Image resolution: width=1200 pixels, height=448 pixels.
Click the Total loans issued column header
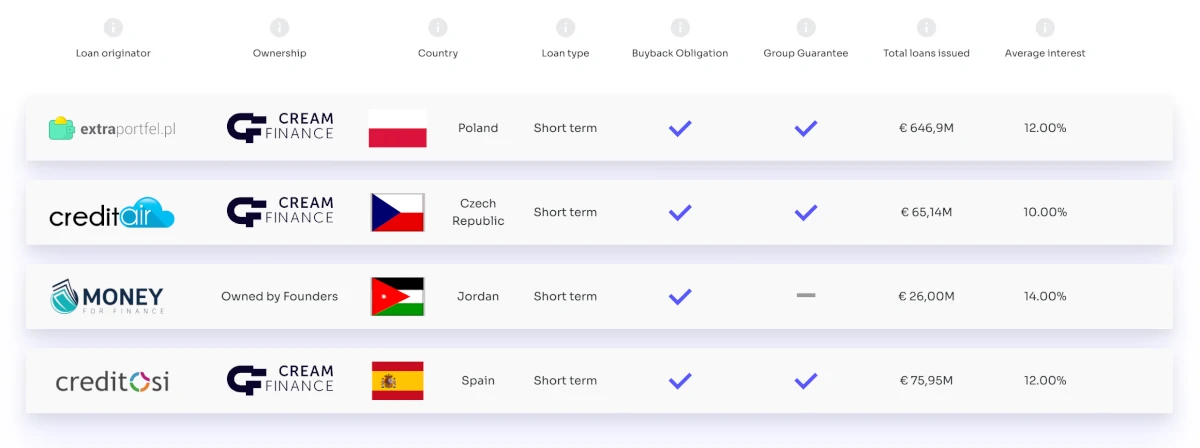tap(926, 53)
